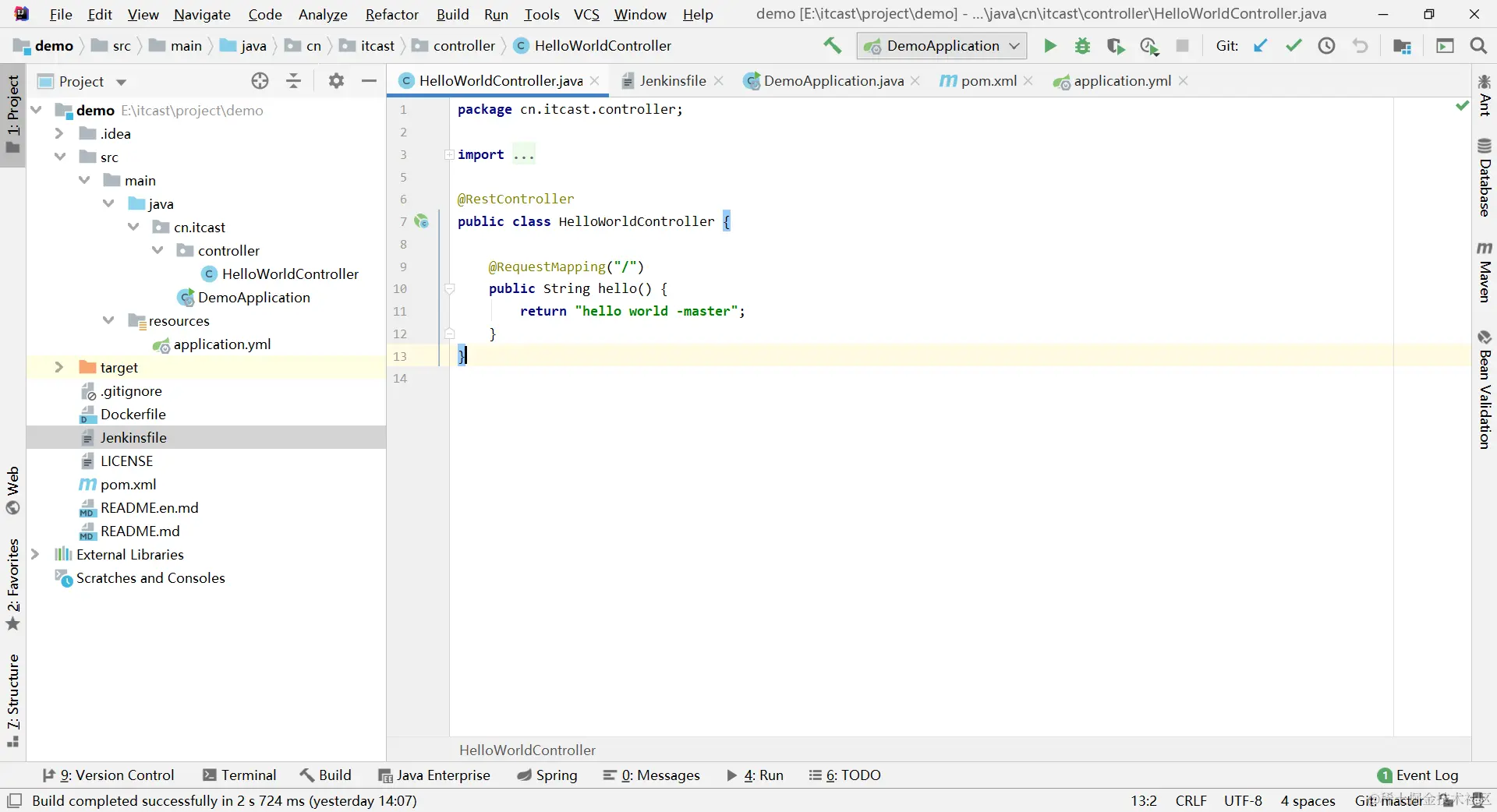Open the Project view selector dropdown
The height and width of the screenshot is (812, 1497).
coord(81,82)
